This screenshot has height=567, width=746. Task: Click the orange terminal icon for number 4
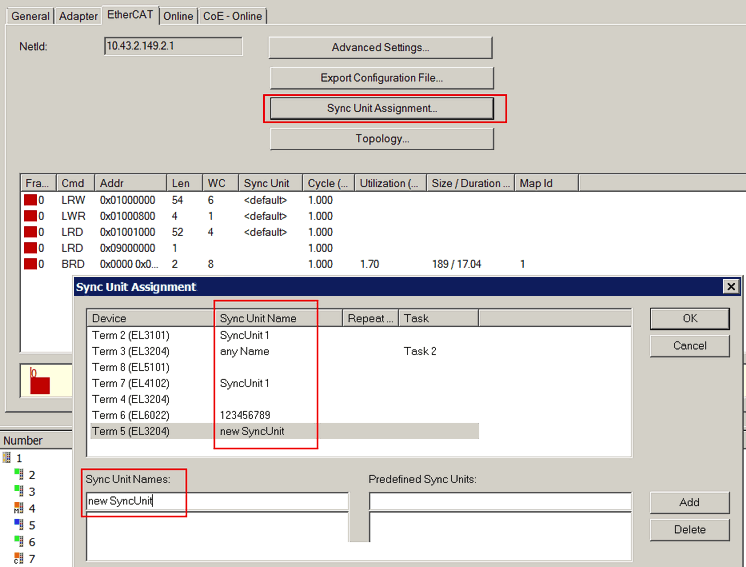coord(18,508)
